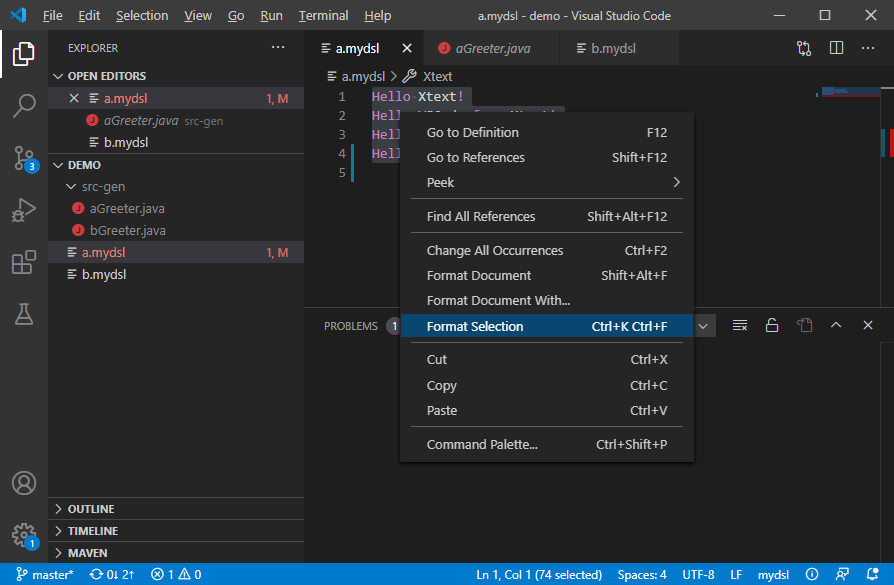The image size is (894, 585).
Task: Click the Explorer more actions ellipsis
Action: click(x=278, y=47)
